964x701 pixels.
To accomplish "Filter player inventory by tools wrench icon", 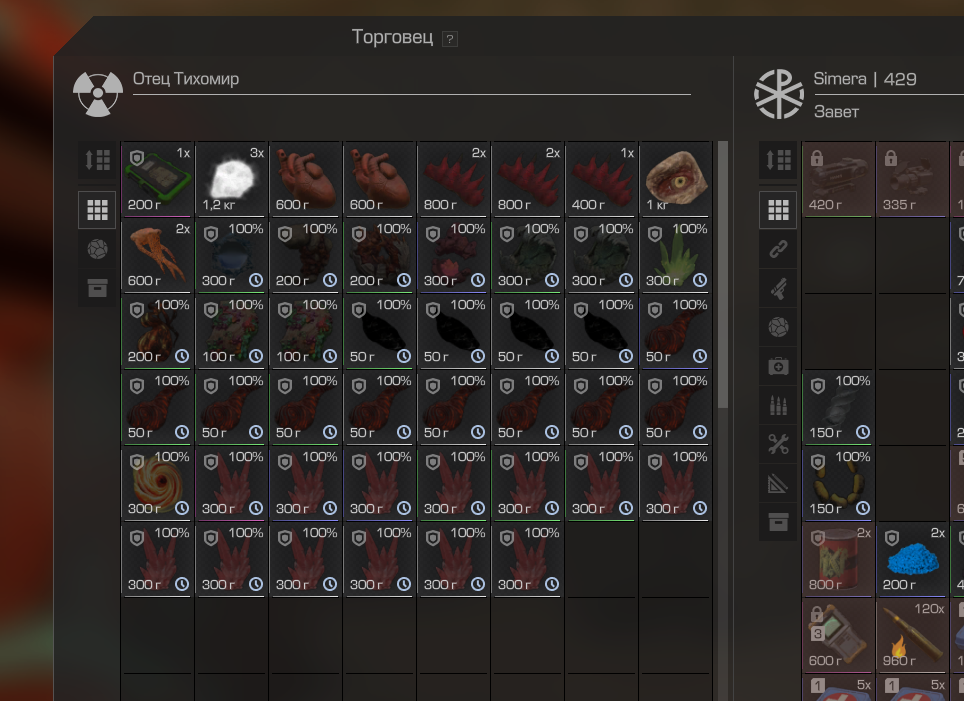I will pos(778,444).
